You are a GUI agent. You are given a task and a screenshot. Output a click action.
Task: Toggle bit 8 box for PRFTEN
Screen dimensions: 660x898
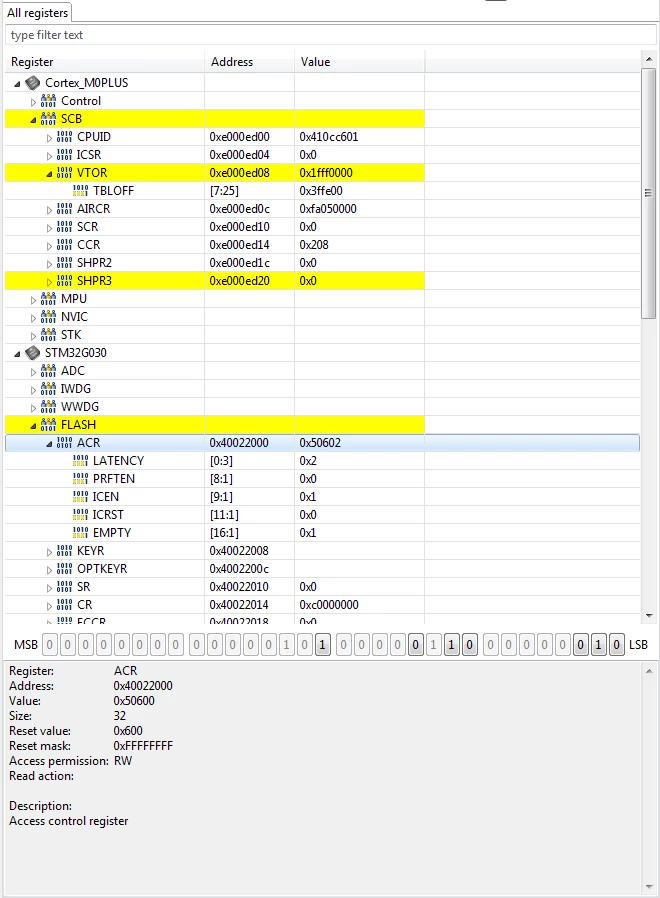pyautogui.click(x=469, y=645)
